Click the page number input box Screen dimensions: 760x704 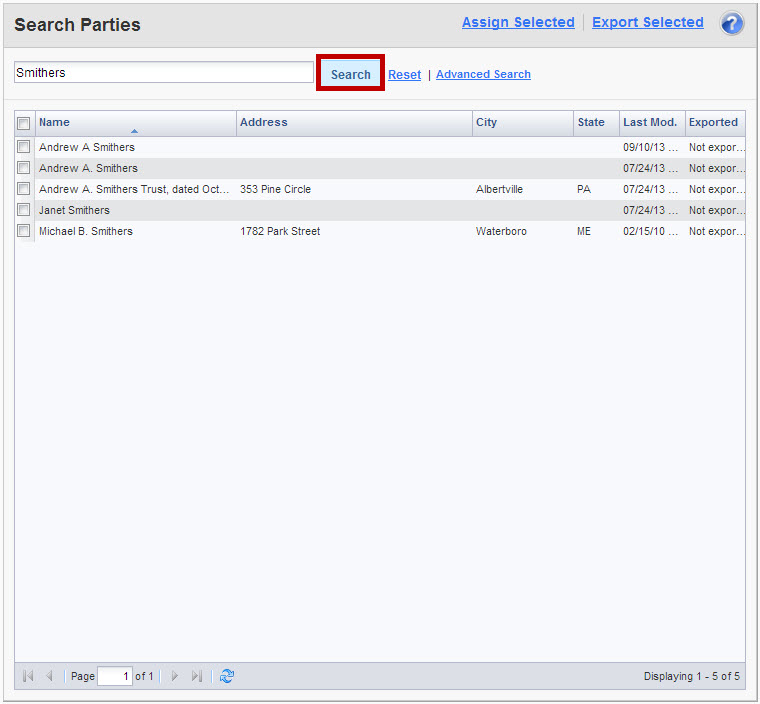click(x=115, y=676)
